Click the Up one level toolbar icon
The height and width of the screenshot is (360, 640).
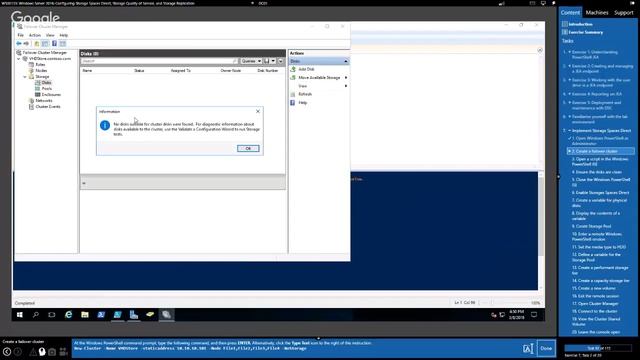(x=37, y=44)
